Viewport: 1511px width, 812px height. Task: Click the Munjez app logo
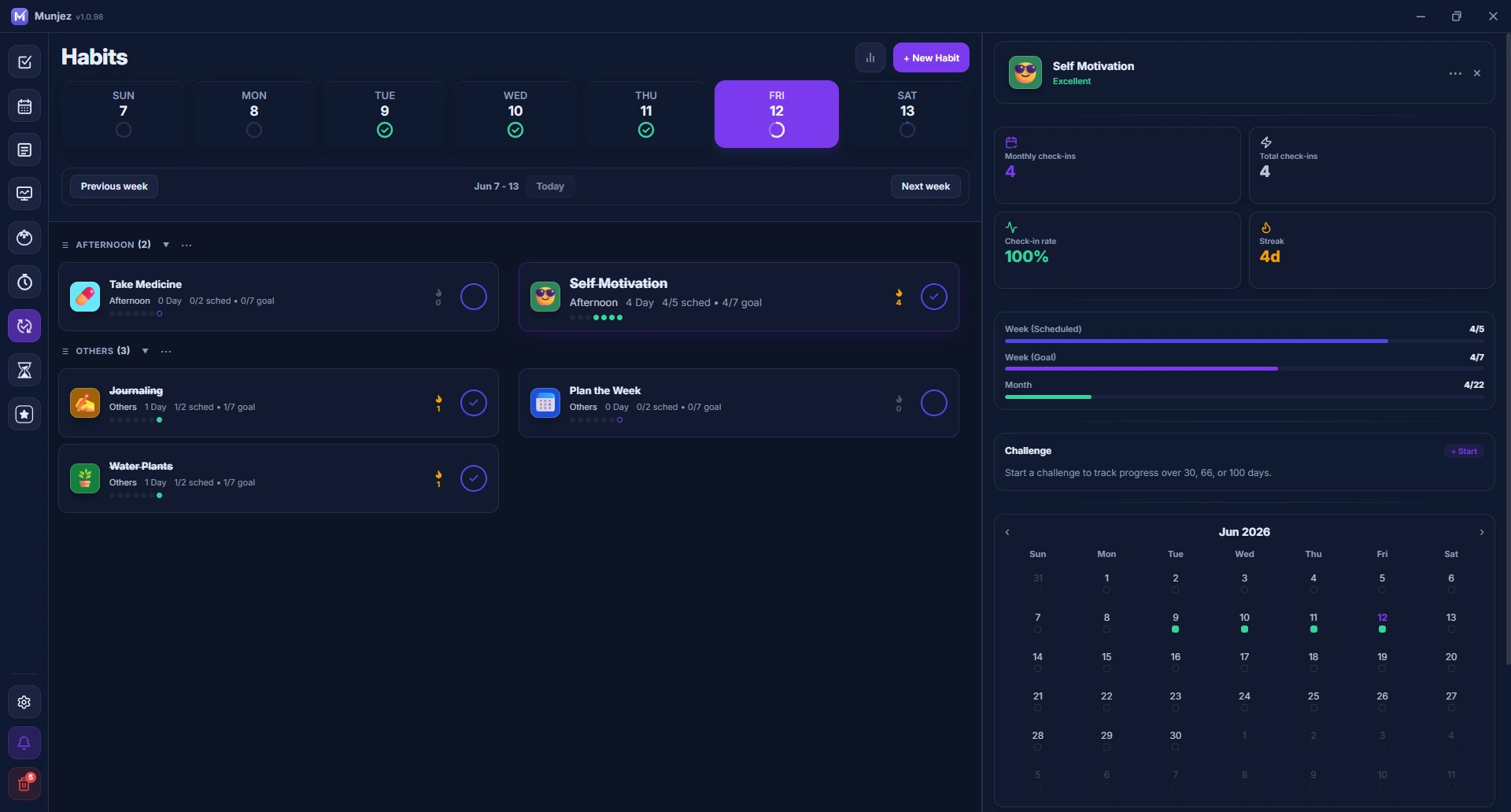coord(20,16)
